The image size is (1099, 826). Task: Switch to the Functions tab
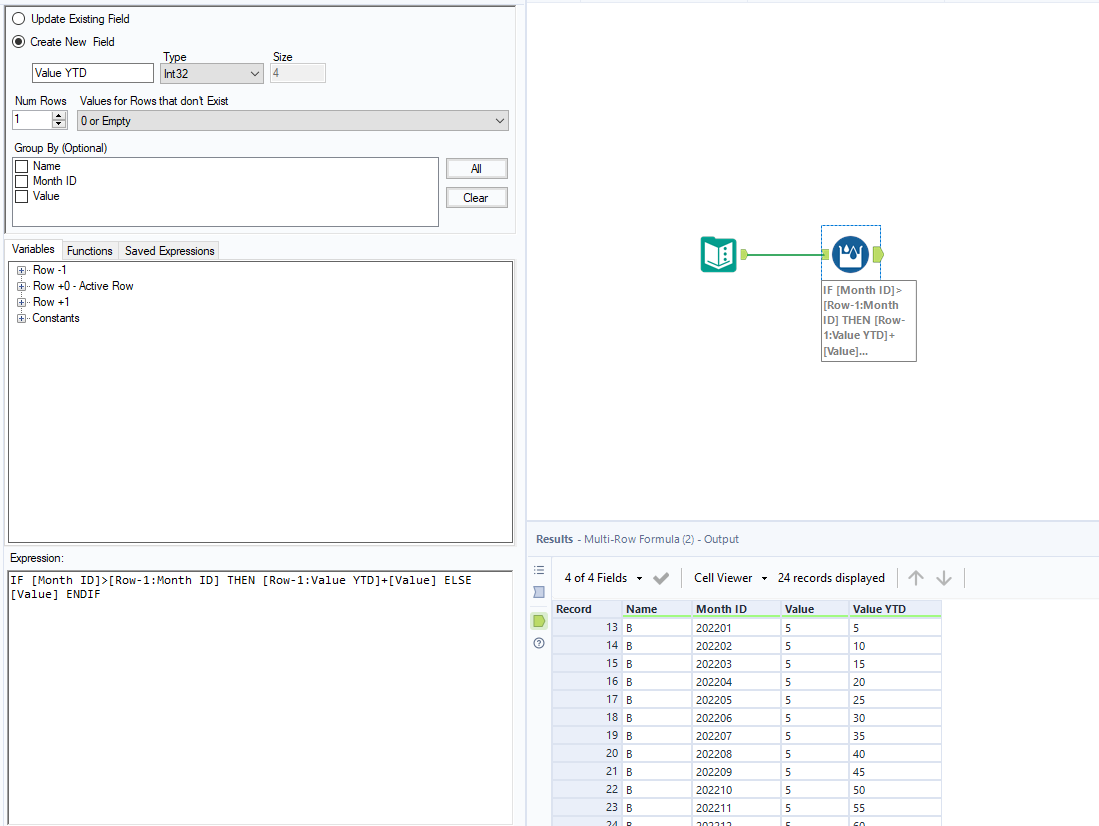(x=89, y=250)
